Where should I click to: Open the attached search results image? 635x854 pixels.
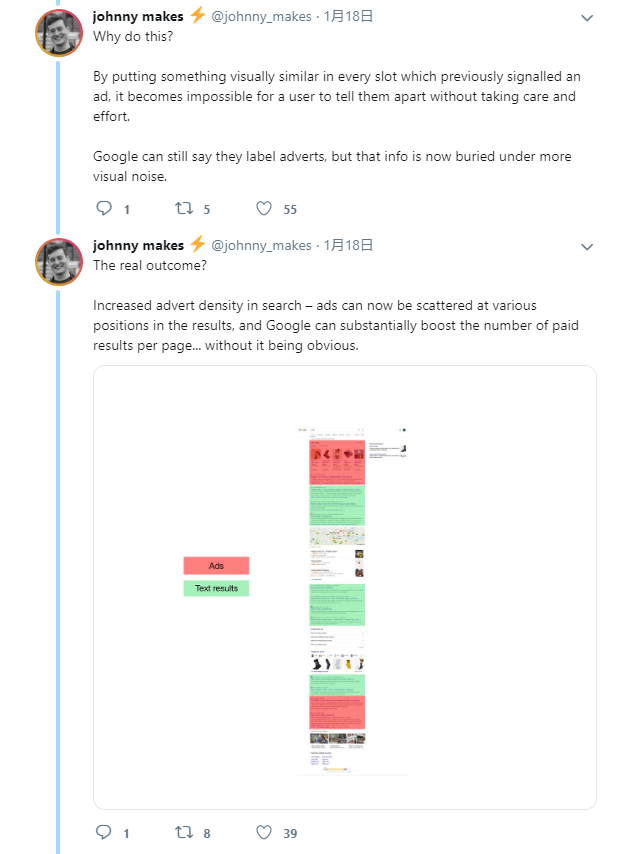pos(345,587)
